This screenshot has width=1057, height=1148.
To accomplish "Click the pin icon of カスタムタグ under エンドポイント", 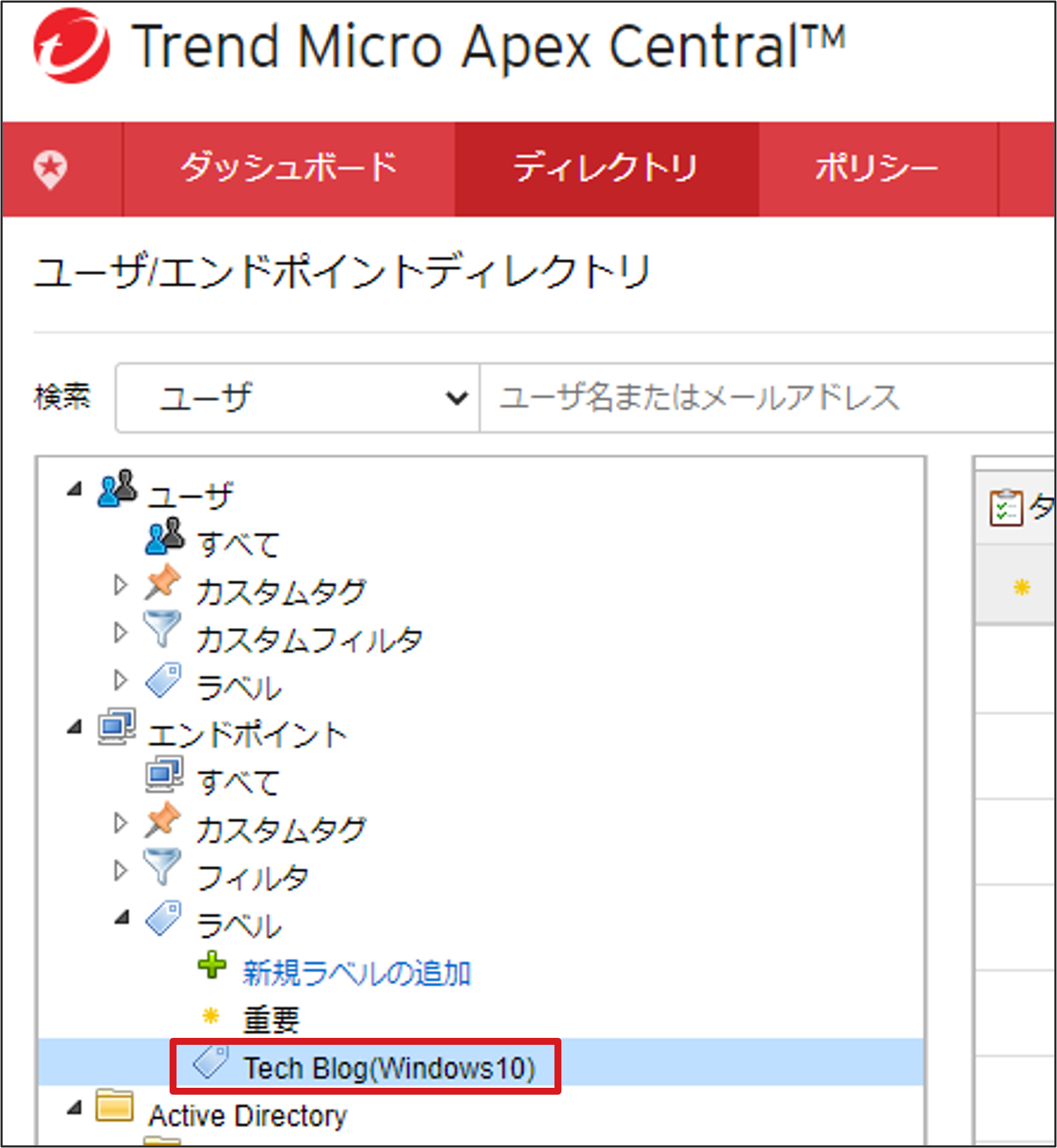I will 163,821.
